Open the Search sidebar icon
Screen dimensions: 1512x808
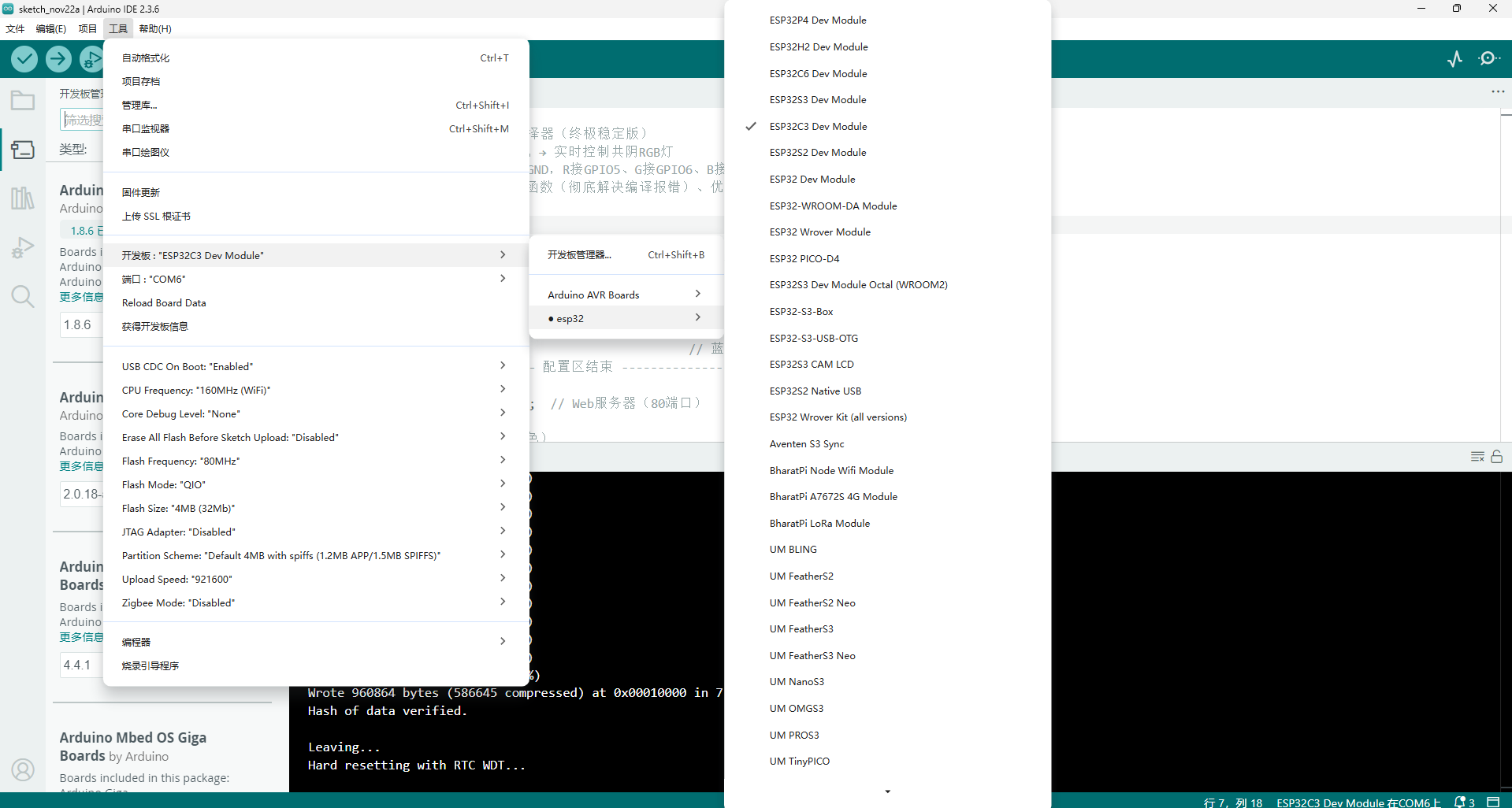point(23,296)
